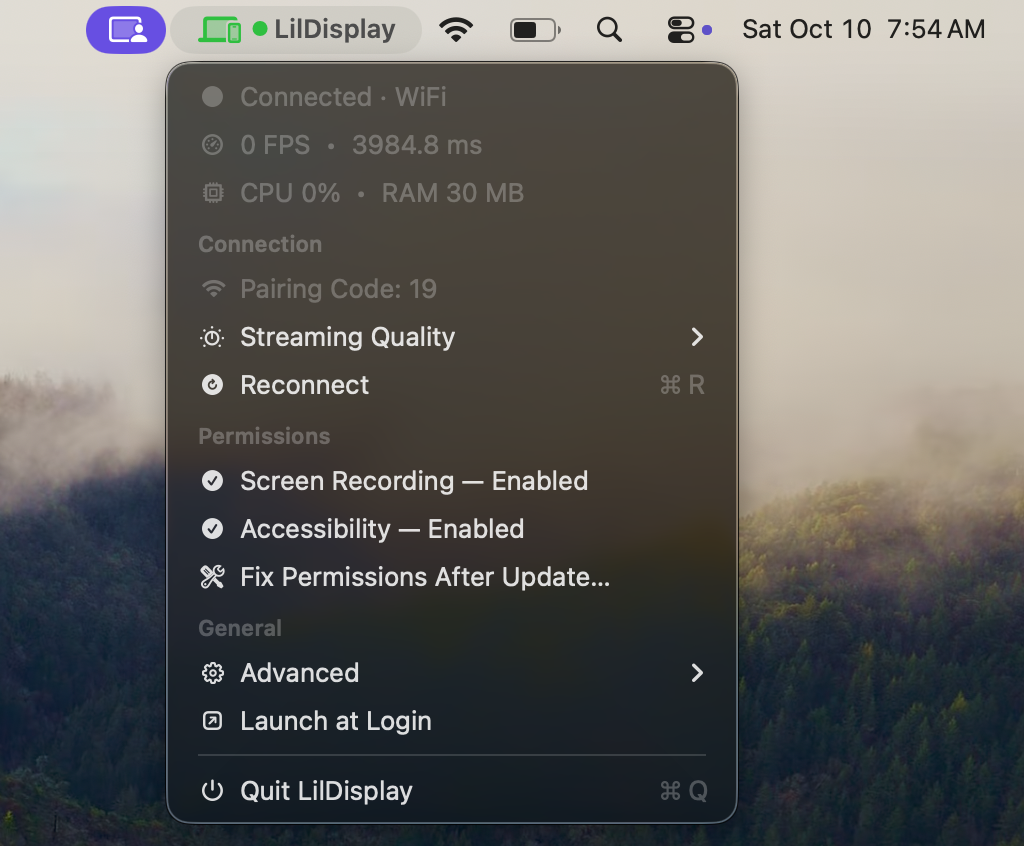Click the Permissions section header
This screenshot has height=846, width=1024.
coord(264,436)
